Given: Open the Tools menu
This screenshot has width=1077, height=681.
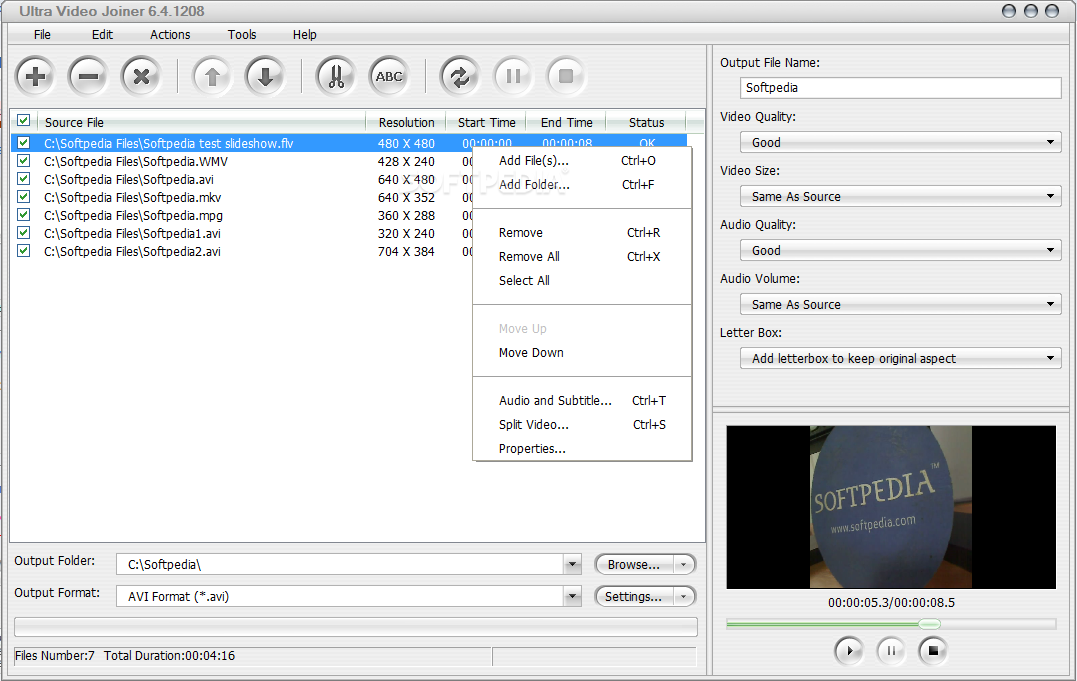Looking at the screenshot, I should (x=242, y=34).
